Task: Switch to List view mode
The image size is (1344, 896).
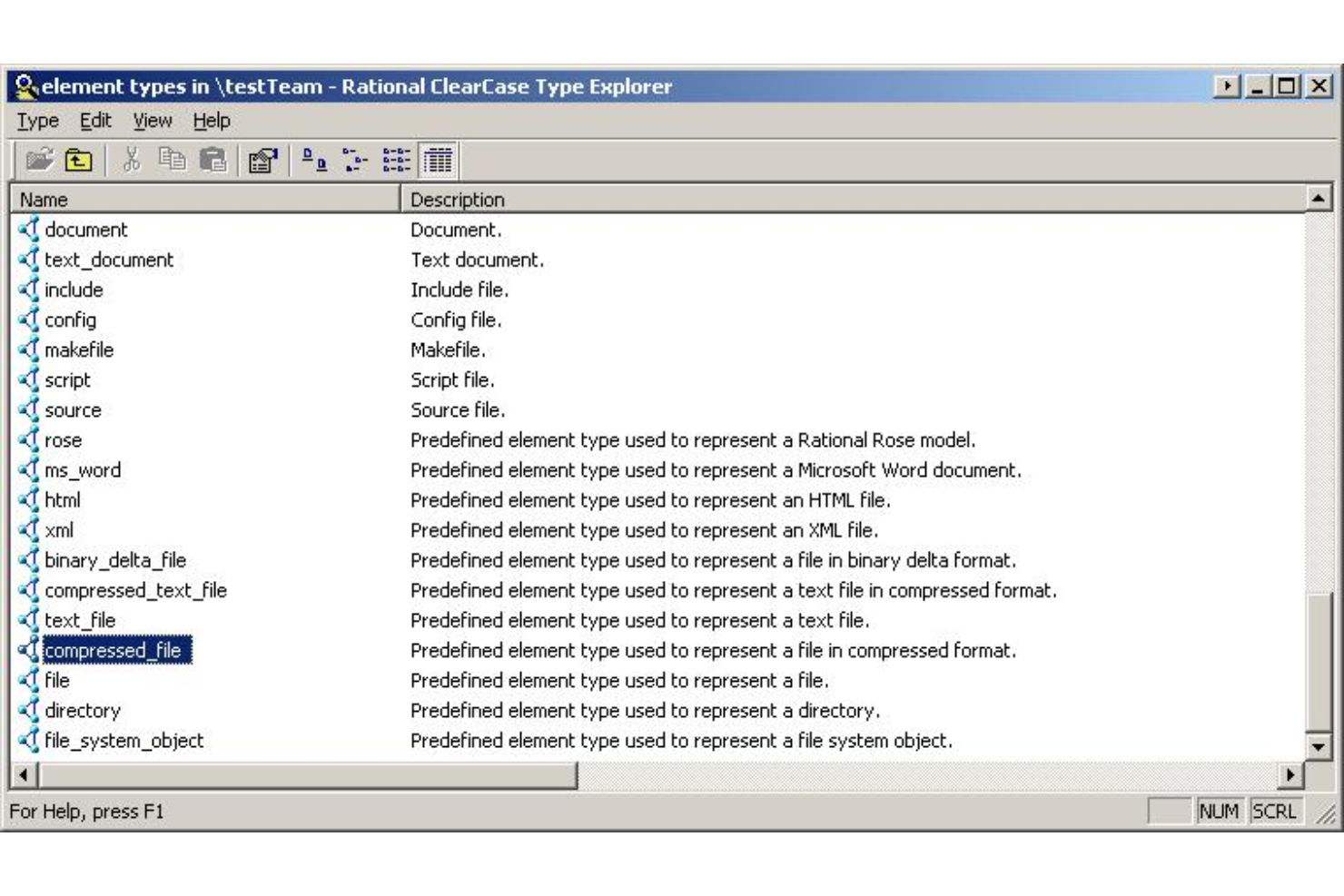Action: [394, 160]
